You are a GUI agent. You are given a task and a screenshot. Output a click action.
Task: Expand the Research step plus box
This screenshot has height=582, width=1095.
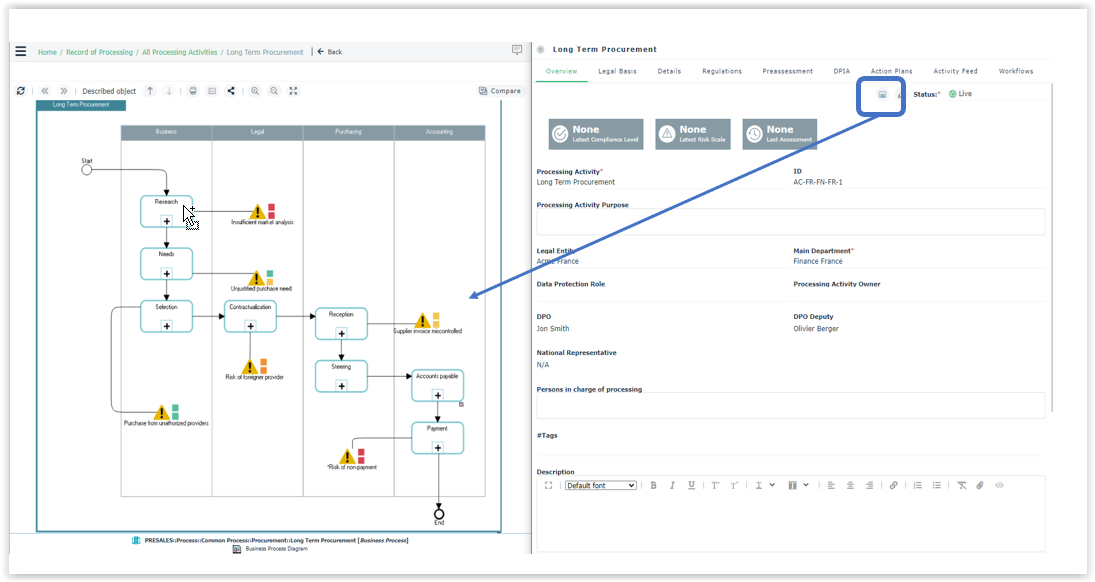tap(167, 220)
